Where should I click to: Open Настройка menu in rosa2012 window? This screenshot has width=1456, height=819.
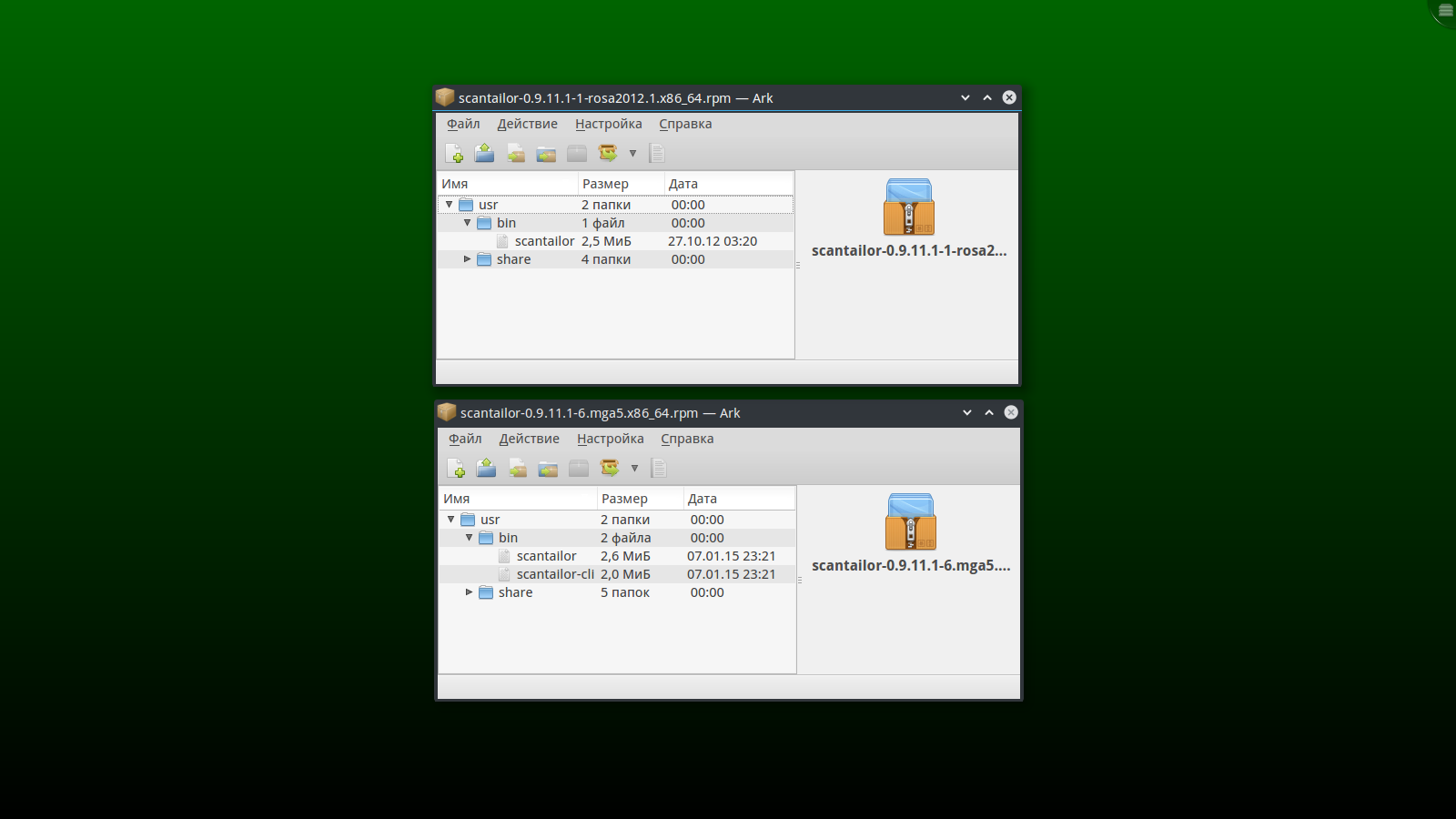click(609, 124)
